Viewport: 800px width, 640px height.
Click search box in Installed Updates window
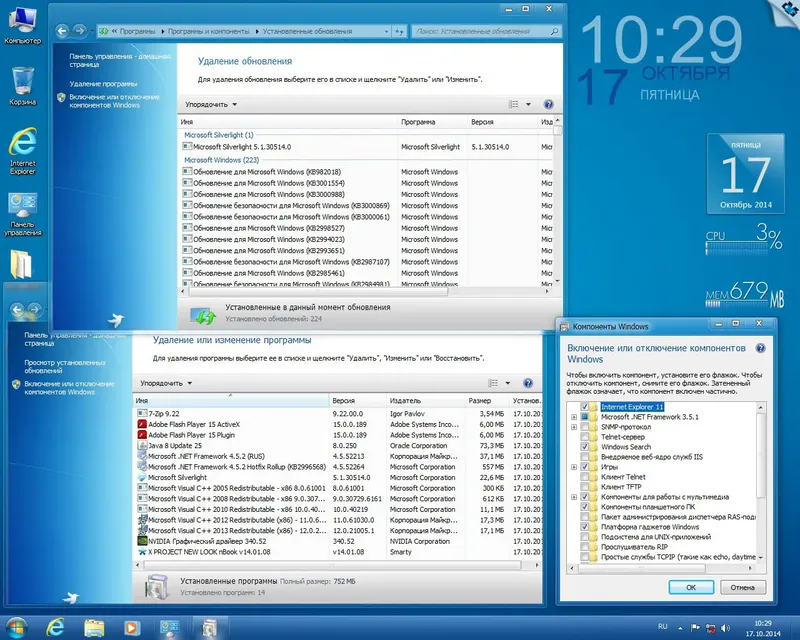tap(486, 32)
